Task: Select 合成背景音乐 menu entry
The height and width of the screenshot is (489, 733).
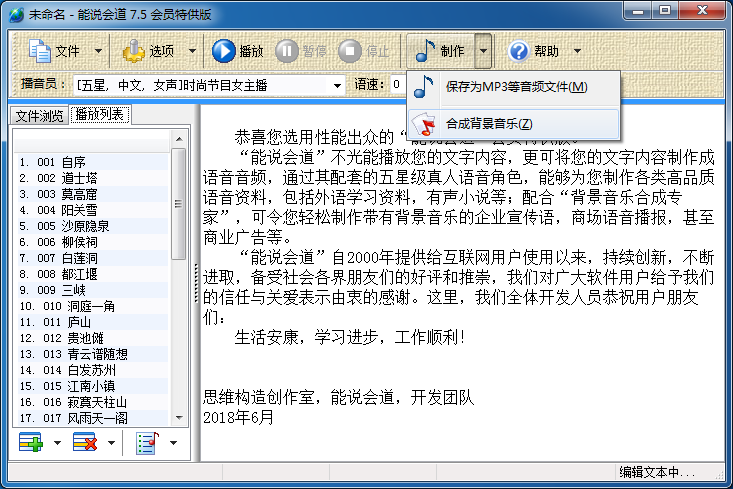Action: pyautogui.click(x=513, y=124)
